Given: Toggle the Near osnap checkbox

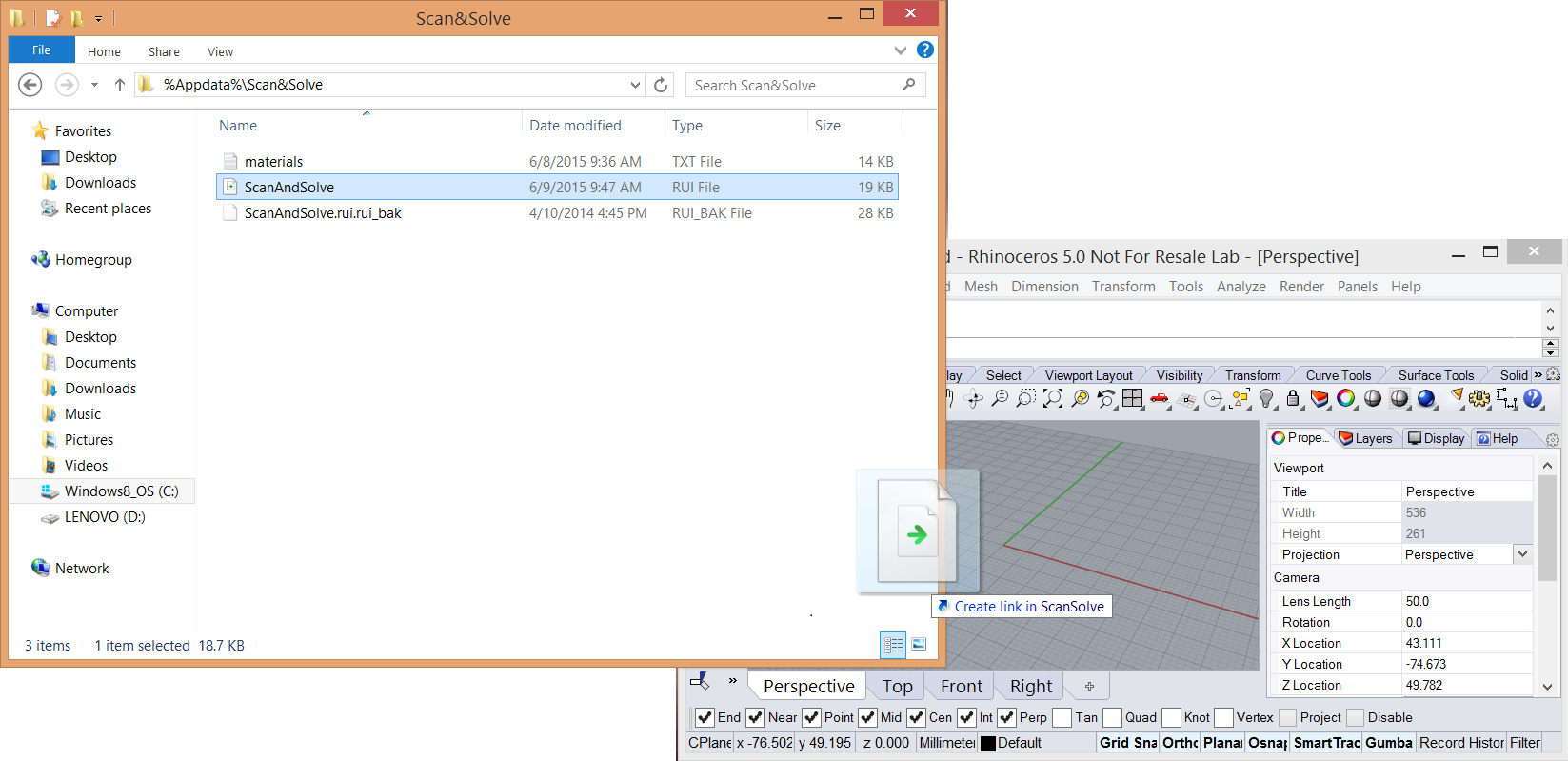Looking at the screenshot, I should (756, 717).
